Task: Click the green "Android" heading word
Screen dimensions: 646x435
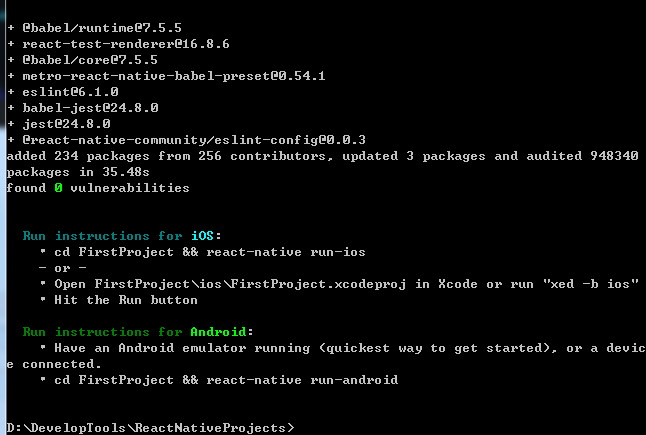Action: [x=219, y=332]
